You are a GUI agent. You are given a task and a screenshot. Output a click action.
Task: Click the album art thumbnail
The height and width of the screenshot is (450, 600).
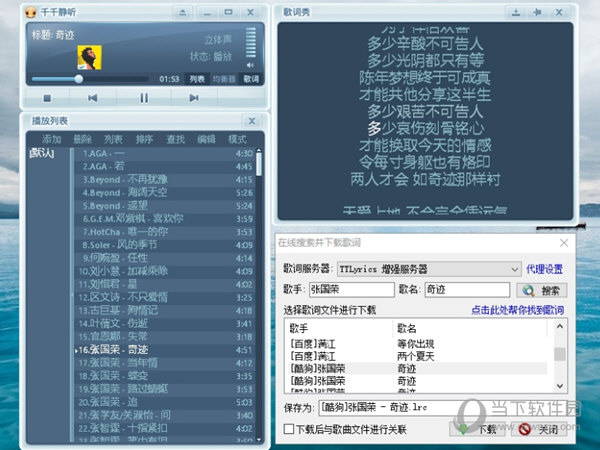tap(90, 57)
